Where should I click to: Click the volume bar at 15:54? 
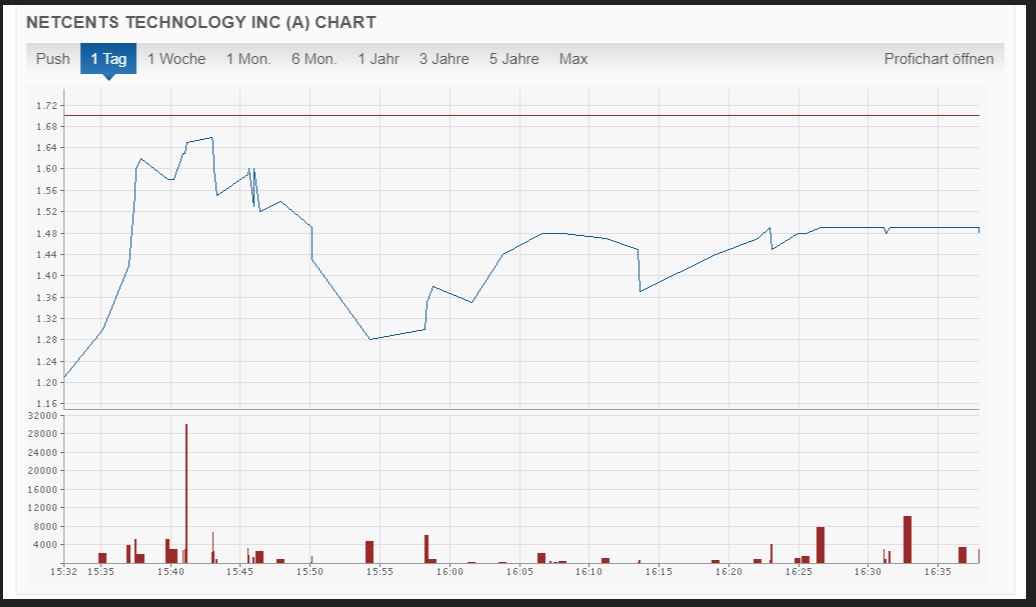click(369, 552)
